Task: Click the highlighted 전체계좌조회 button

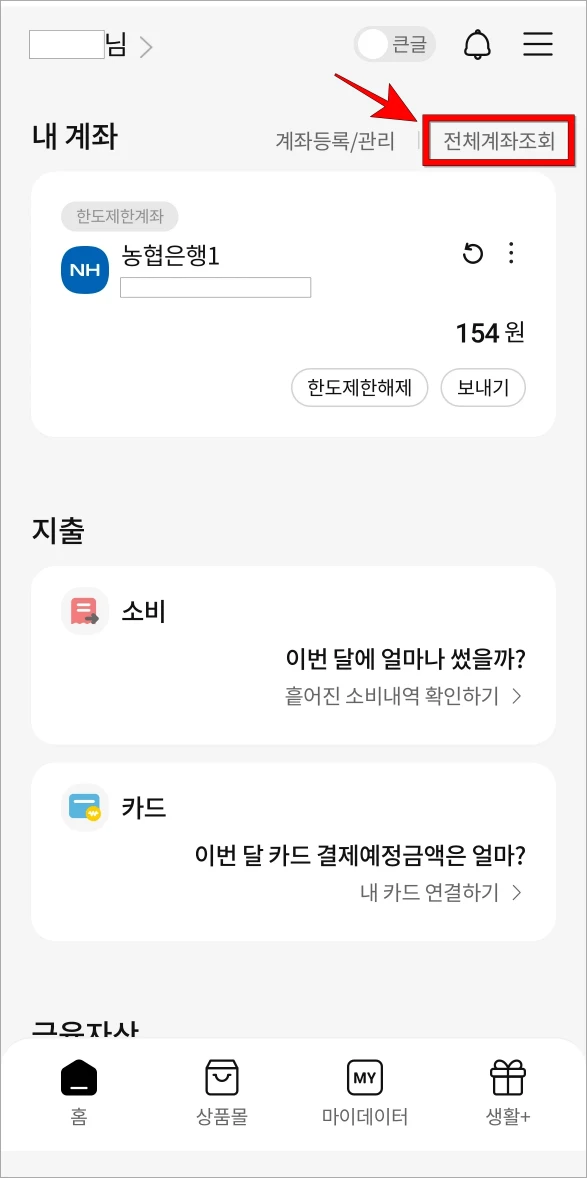Action: pyautogui.click(x=498, y=141)
